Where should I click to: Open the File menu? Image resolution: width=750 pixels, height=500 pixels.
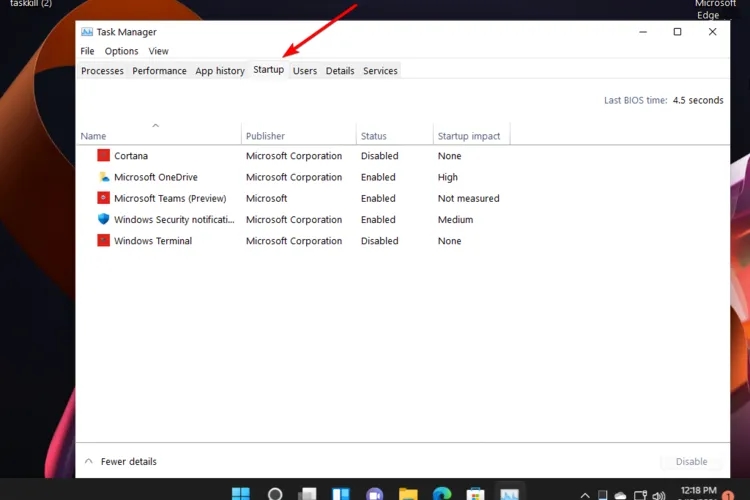click(x=87, y=51)
